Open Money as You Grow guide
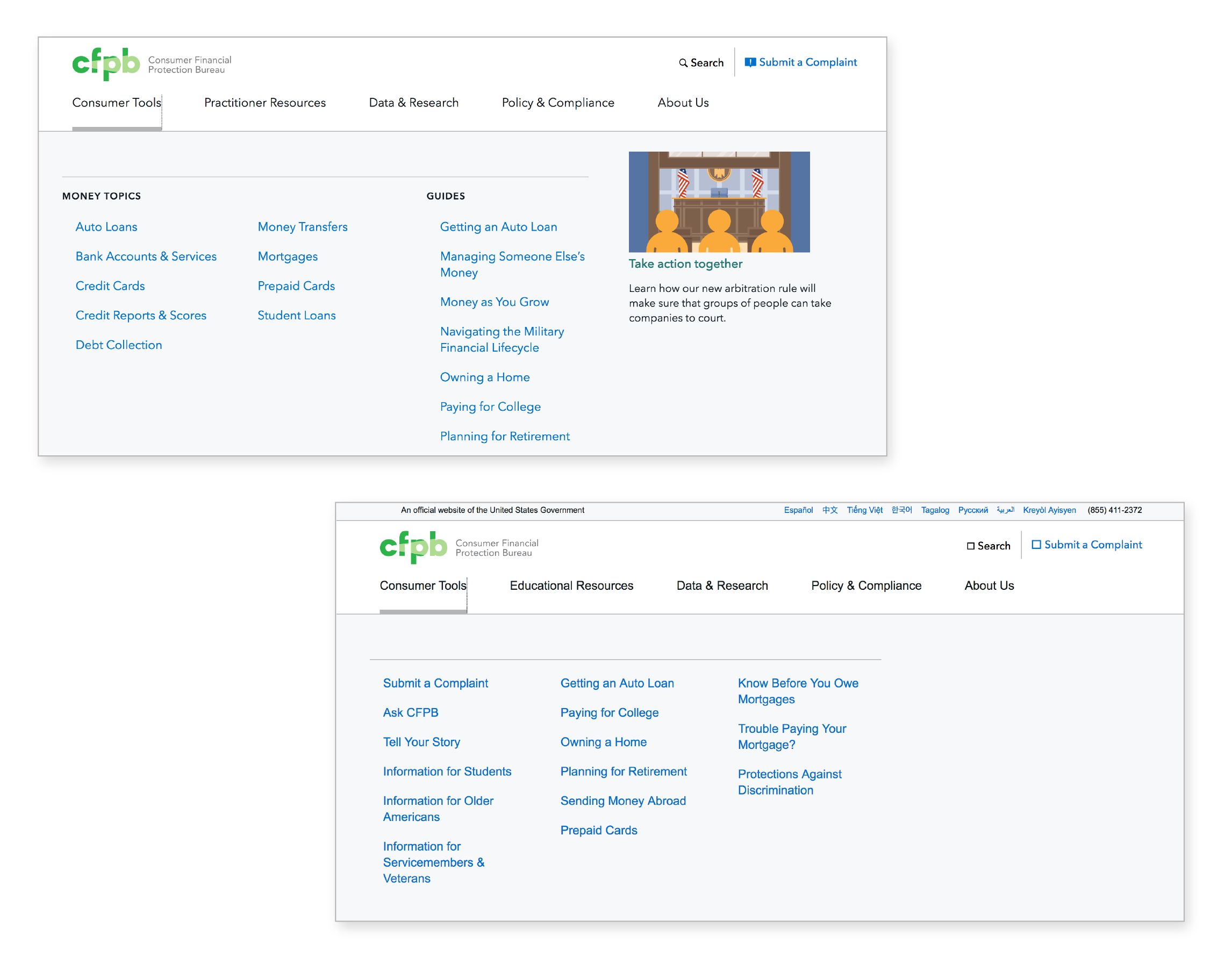Viewport: 1232px width, 964px height. coord(495,302)
